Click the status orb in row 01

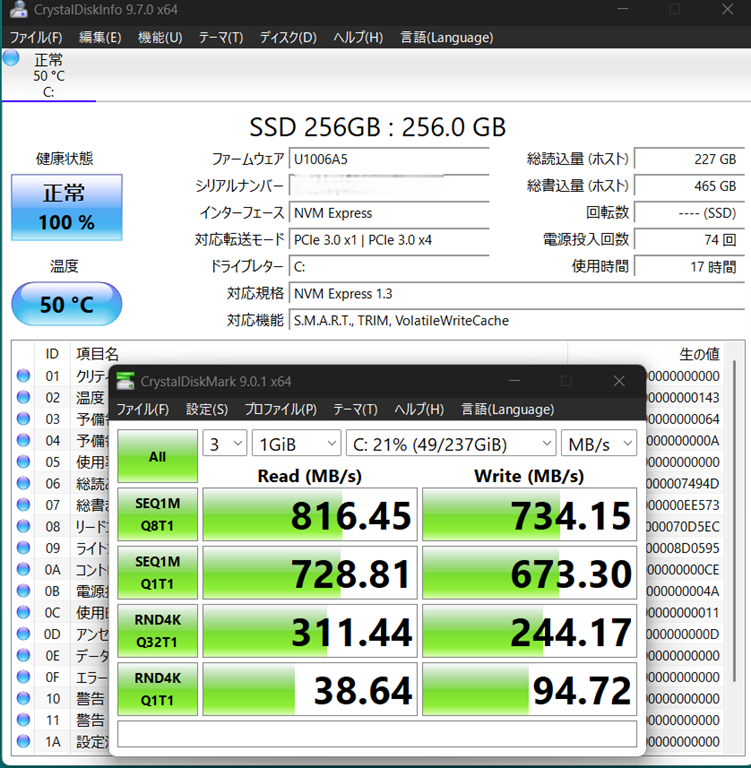(x=23, y=376)
